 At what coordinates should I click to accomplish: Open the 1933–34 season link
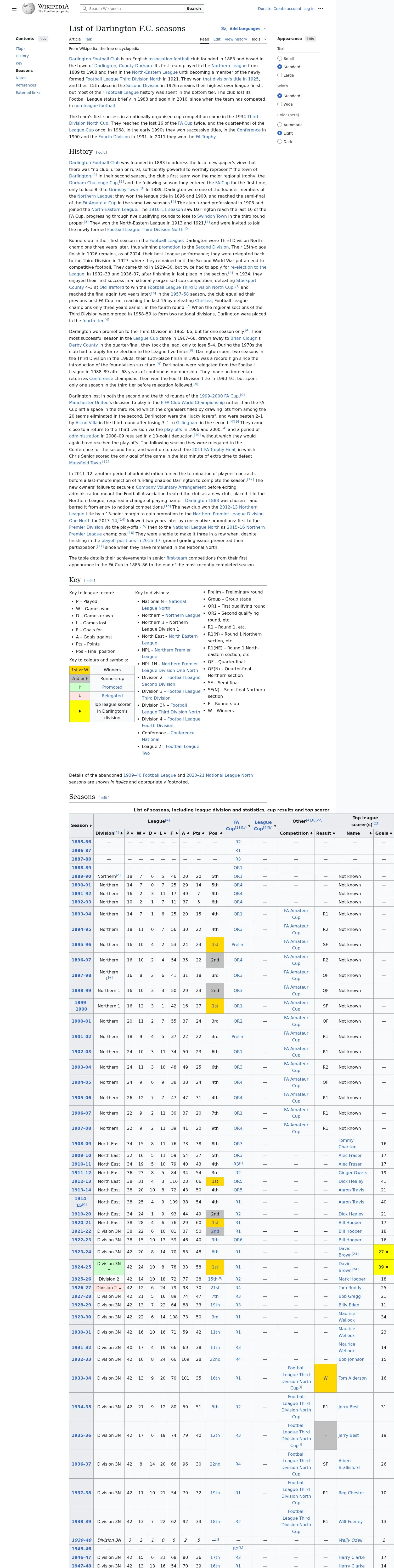81,1378
